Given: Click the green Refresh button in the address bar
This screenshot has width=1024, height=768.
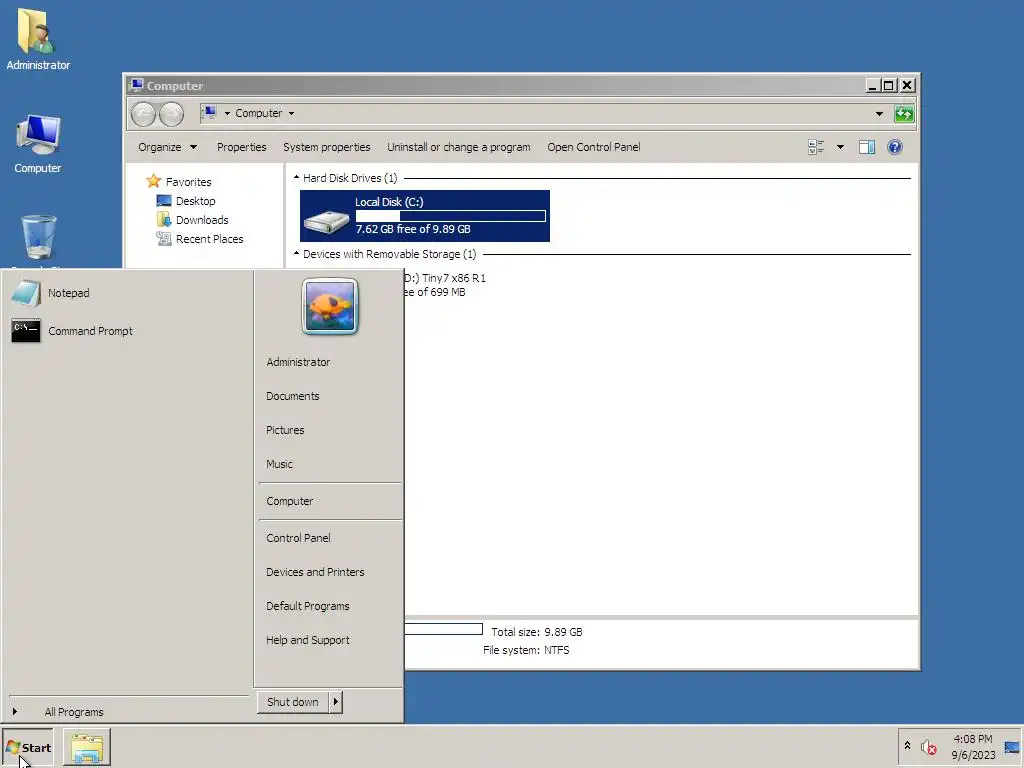Looking at the screenshot, I should pyautogui.click(x=904, y=114).
